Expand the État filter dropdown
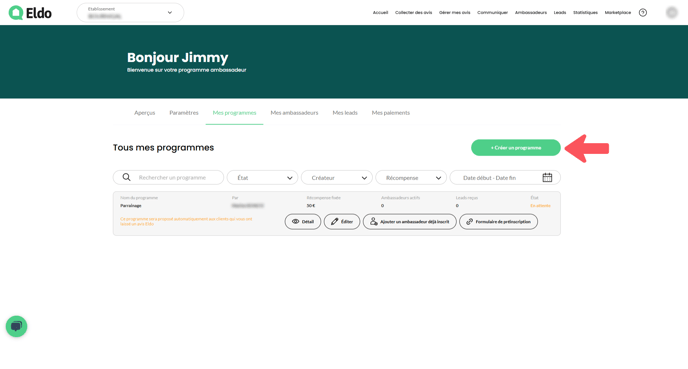 [262, 178]
